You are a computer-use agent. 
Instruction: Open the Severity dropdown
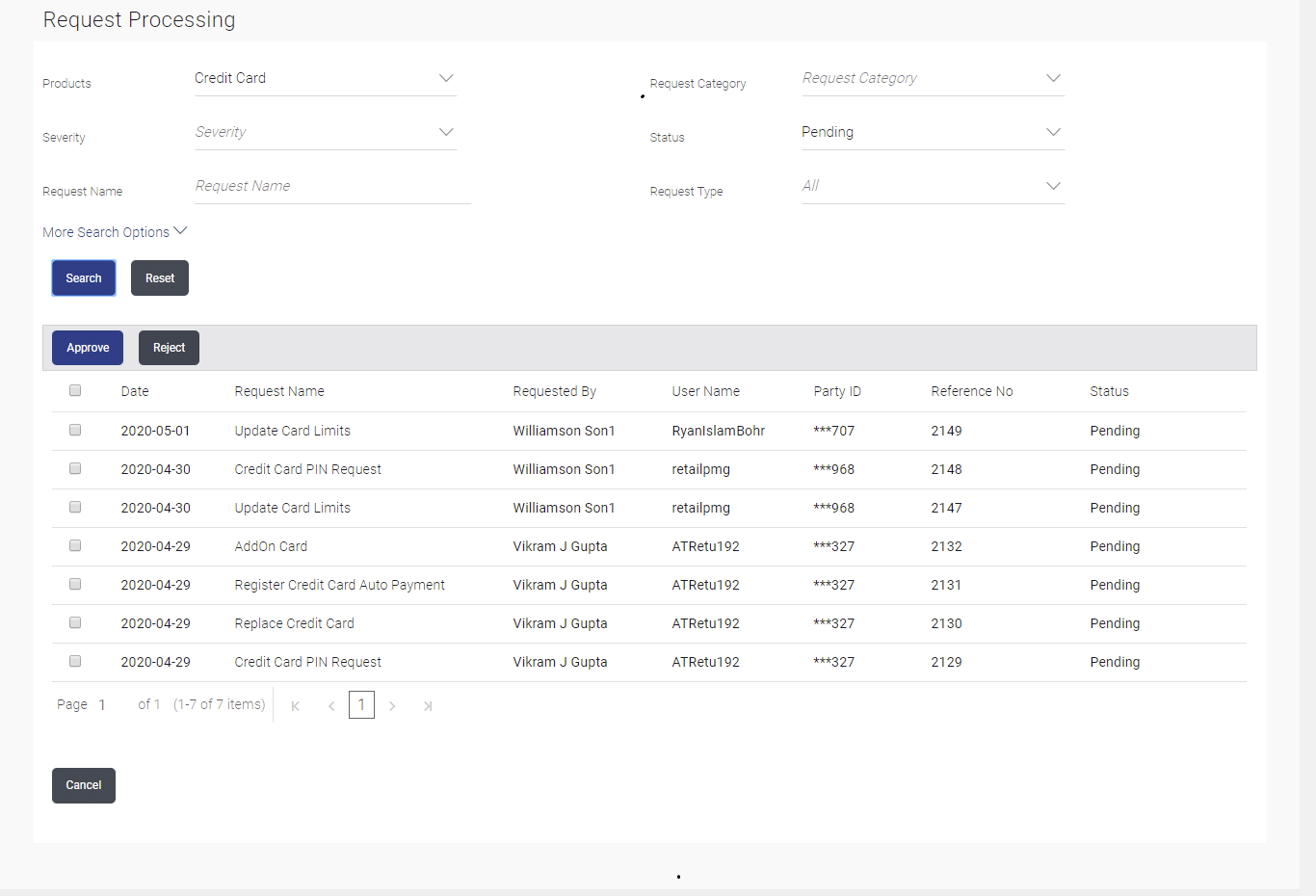pyautogui.click(x=325, y=132)
